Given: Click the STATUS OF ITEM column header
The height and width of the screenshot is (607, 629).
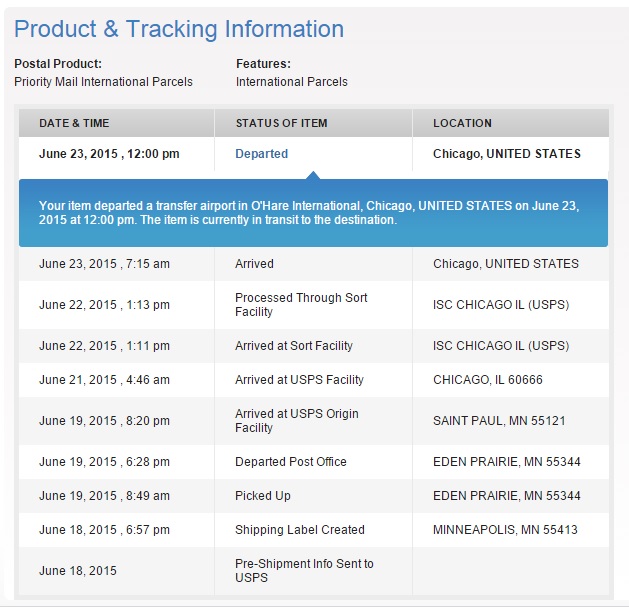Looking at the screenshot, I should [x=281, y=123].
